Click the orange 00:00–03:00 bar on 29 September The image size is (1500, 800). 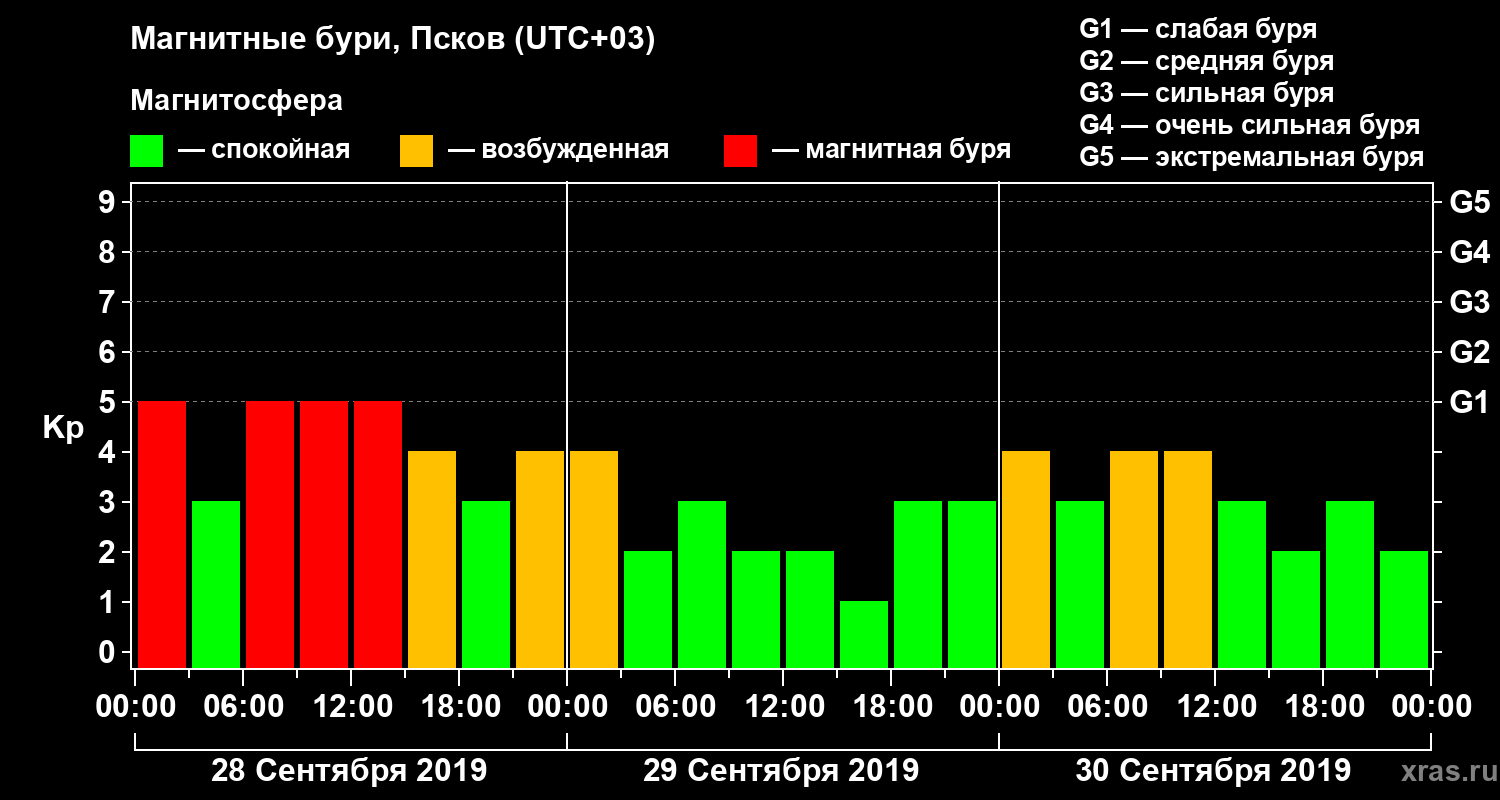pyautogui.click(x=594, y=559)
